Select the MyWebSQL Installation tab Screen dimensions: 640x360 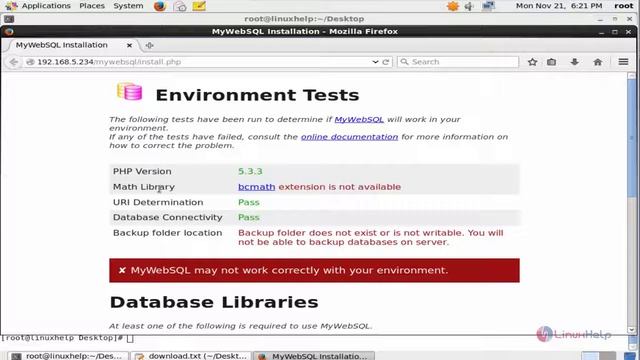[x=62, y=45]
